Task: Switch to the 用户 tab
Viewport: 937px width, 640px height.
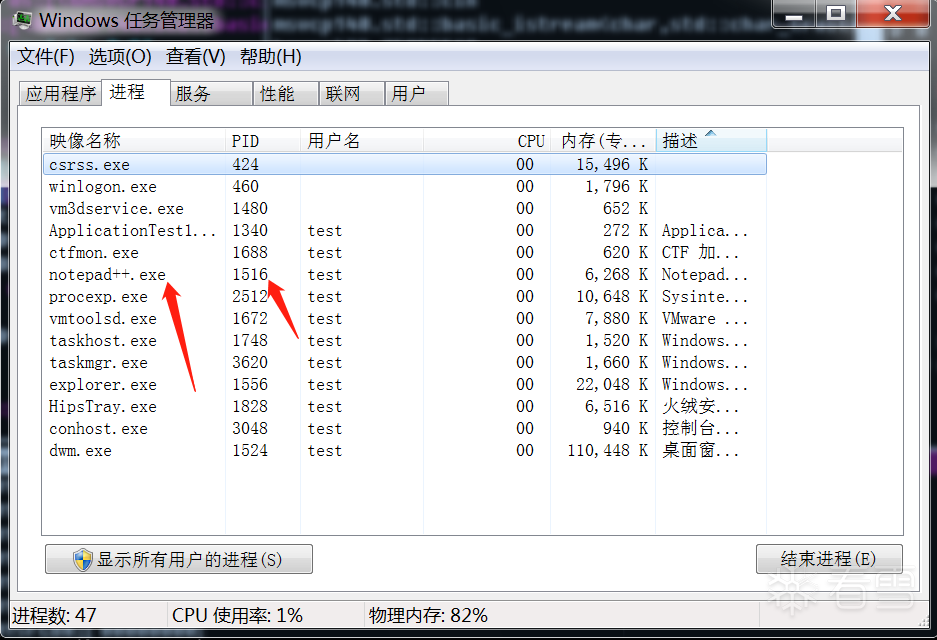Action: pos(417,94)
